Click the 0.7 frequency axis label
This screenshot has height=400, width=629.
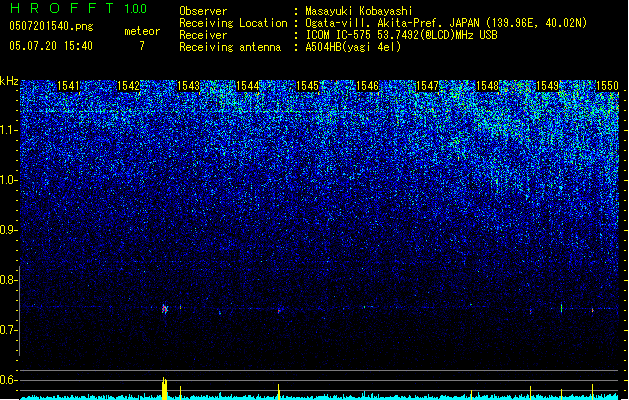point(9,330)
